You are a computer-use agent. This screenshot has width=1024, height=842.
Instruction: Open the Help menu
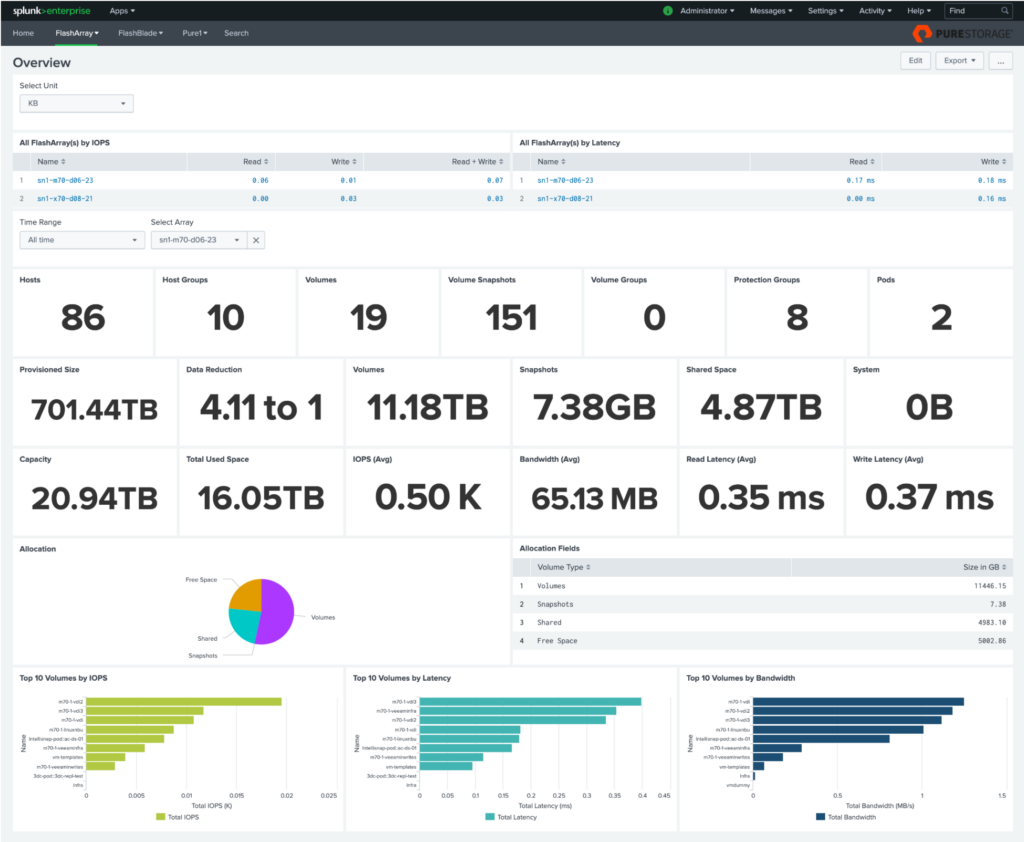click(919, 10)
